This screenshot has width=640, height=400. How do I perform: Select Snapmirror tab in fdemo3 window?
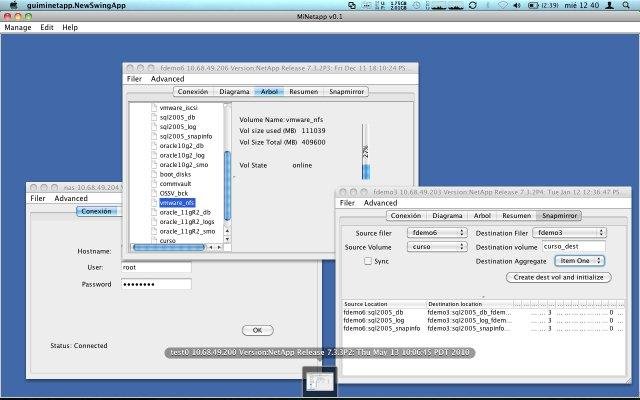[x=560, y=216]
